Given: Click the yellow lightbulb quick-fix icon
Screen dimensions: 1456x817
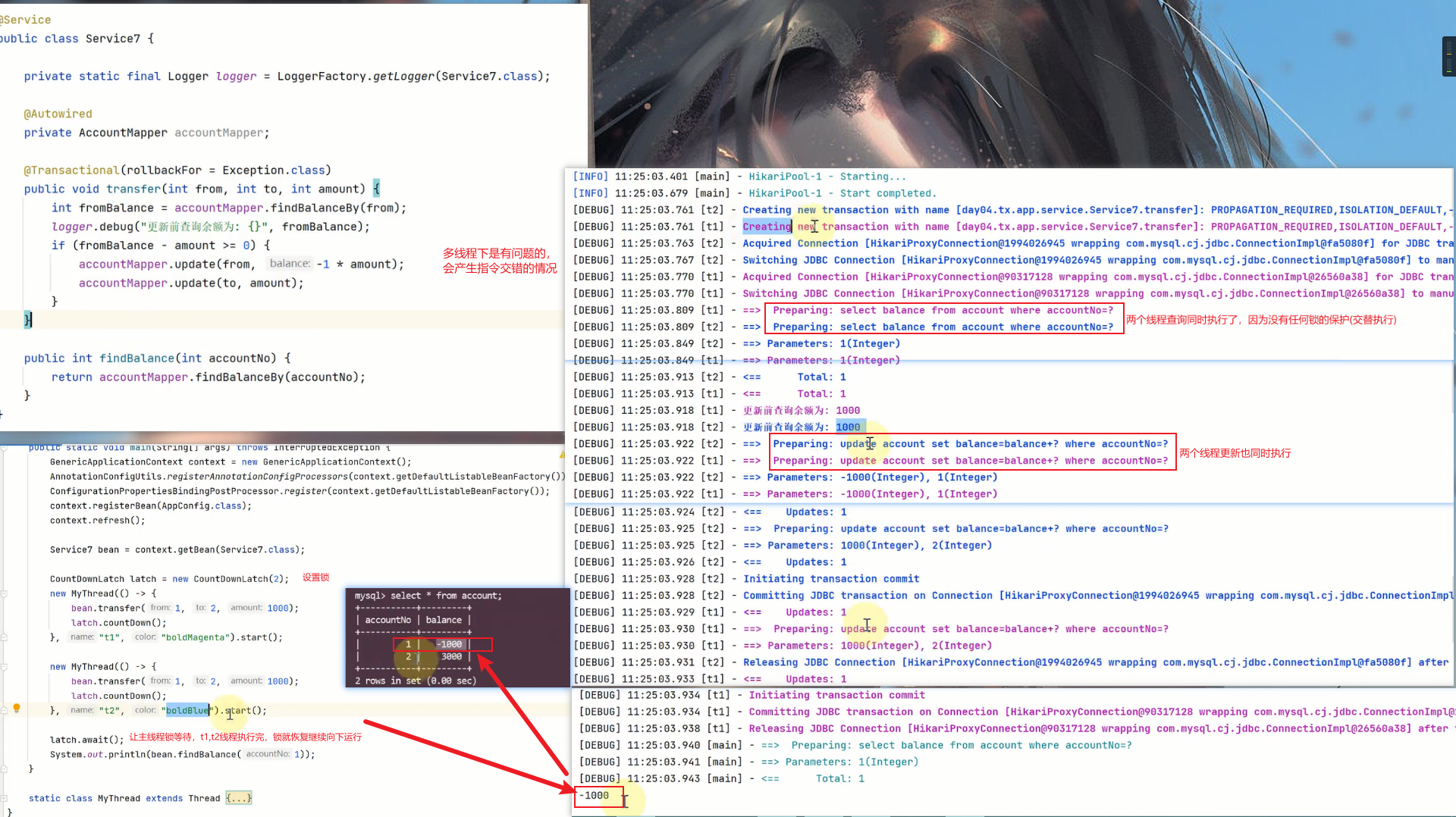Looking at the screenshot, I should coord(17,709).
